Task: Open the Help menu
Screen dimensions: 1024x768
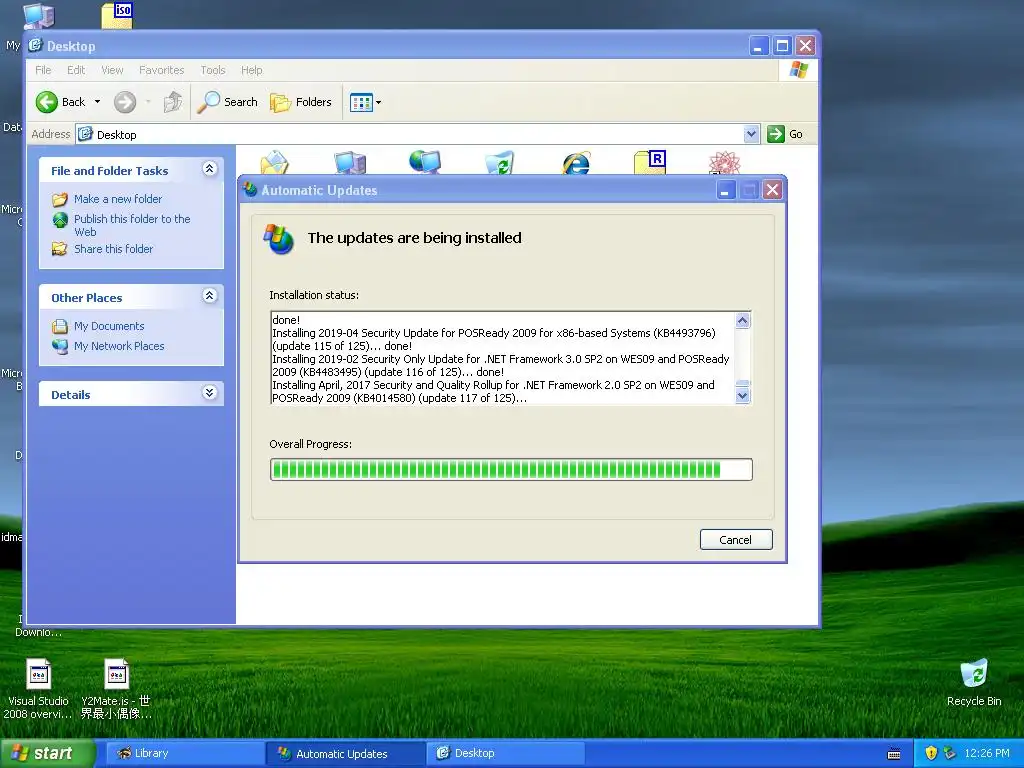Action: [251, 70]
